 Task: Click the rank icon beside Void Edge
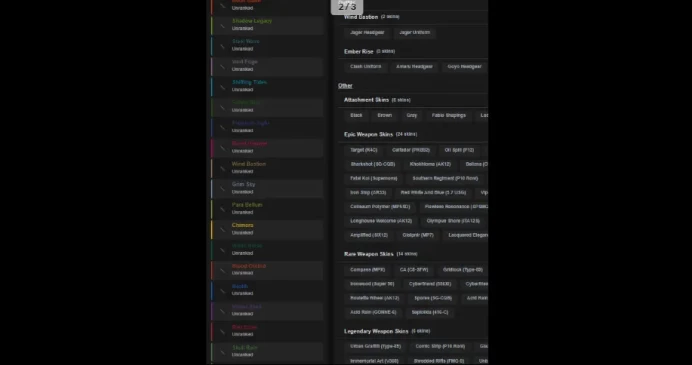click(x=223, y=67)
